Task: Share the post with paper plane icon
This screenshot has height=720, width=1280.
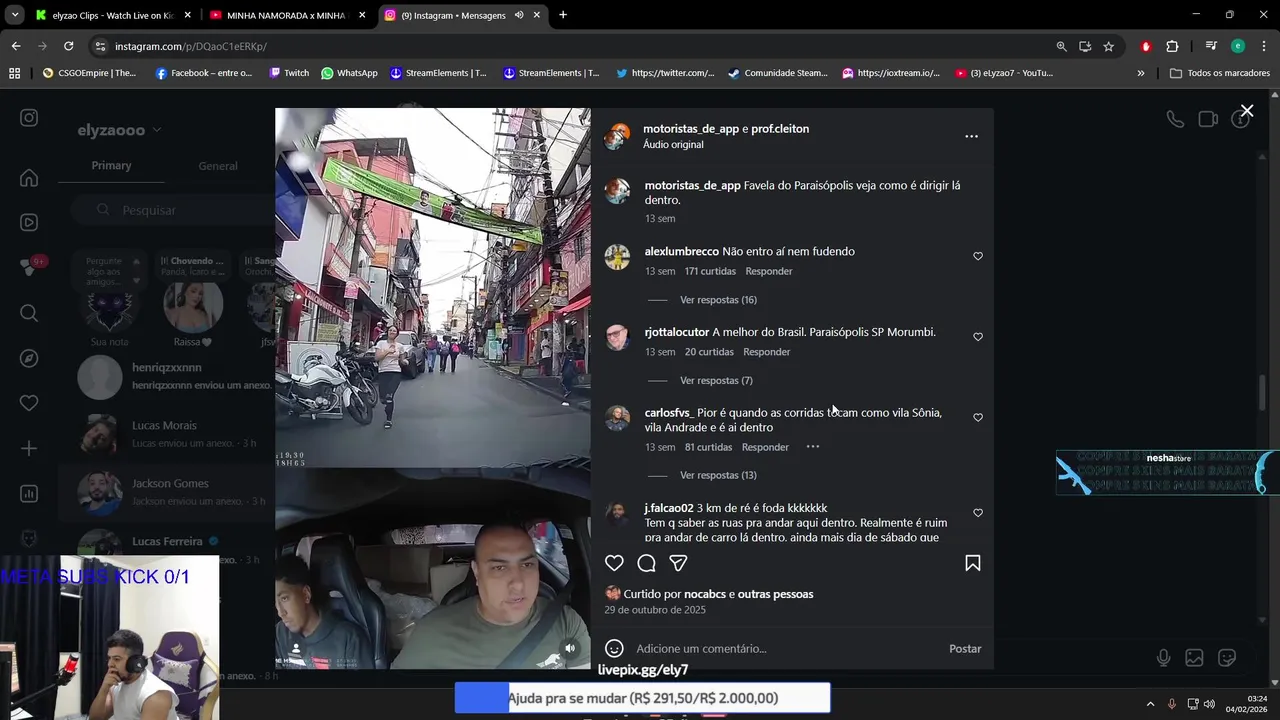Action: [x=678, y=563]
